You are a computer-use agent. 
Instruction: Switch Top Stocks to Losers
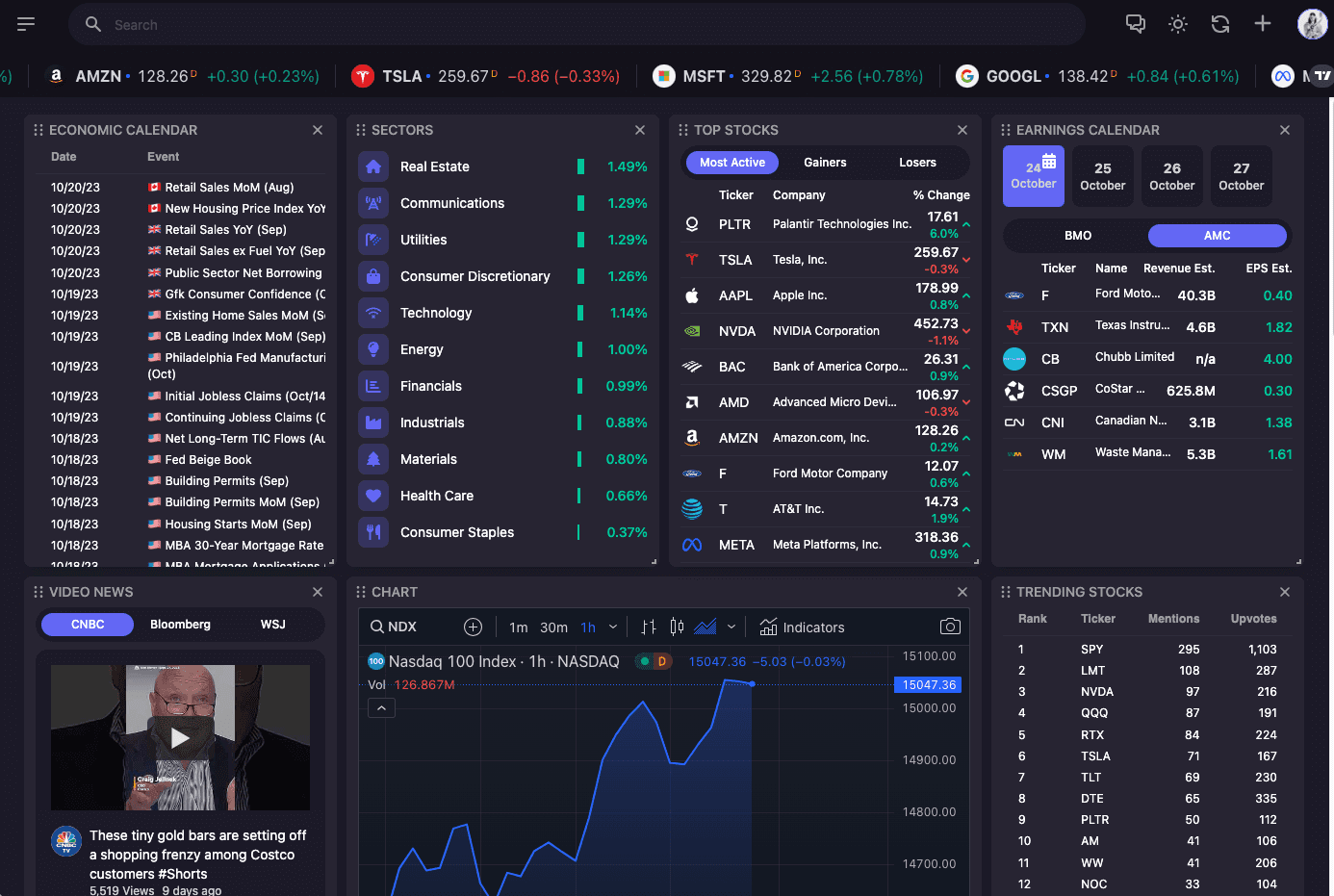(x=917, y=163)
